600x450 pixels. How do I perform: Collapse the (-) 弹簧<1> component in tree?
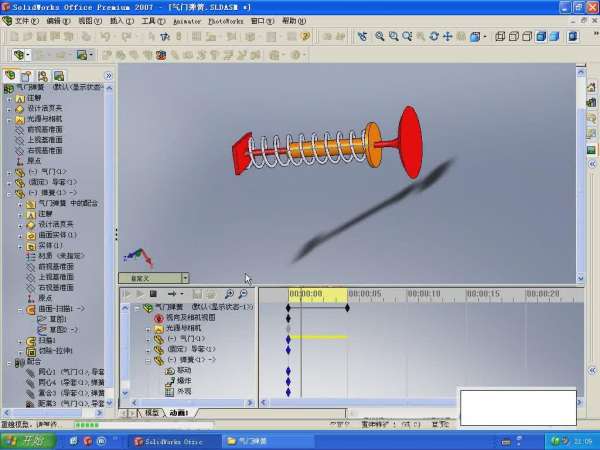9,192
